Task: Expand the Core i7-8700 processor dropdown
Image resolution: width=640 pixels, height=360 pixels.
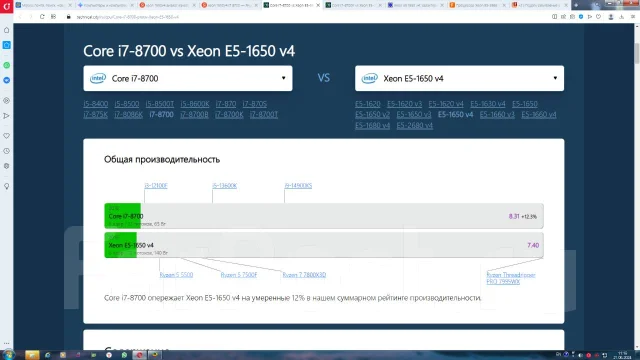Action: pos(188,78)
